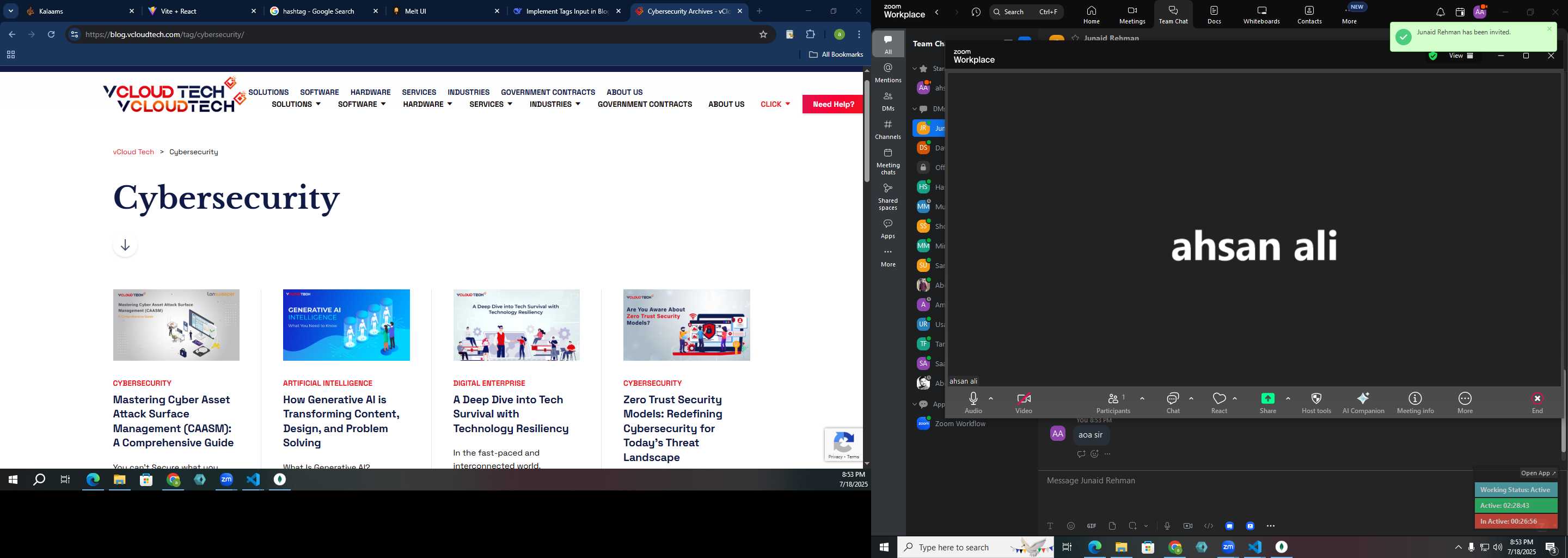Open screenshot dropdown arrow in composer
Viewport: 1568px width, 558px height.
tap(1146, 526)
